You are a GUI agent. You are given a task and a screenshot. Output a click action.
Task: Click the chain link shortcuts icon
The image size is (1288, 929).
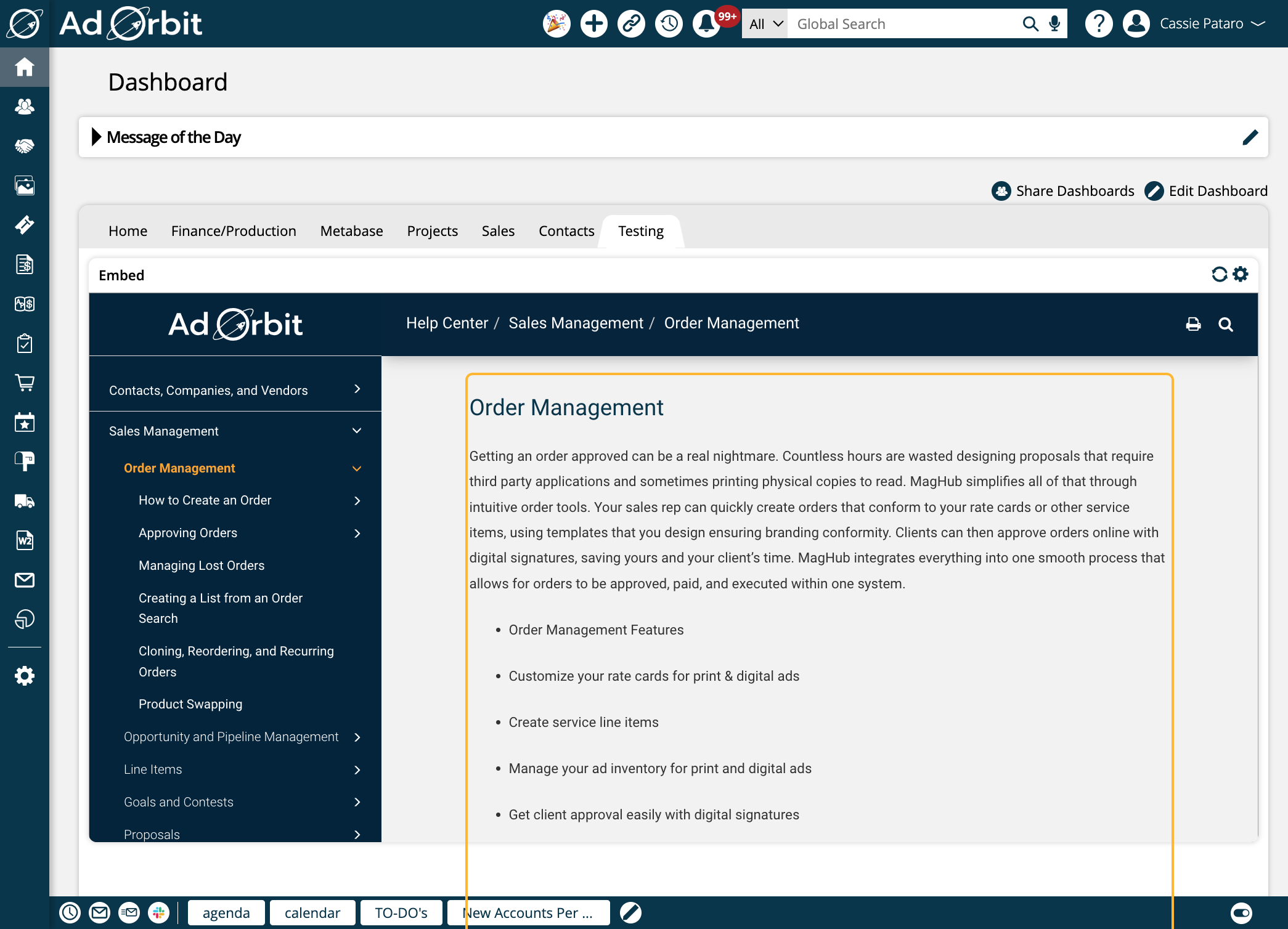632,23
